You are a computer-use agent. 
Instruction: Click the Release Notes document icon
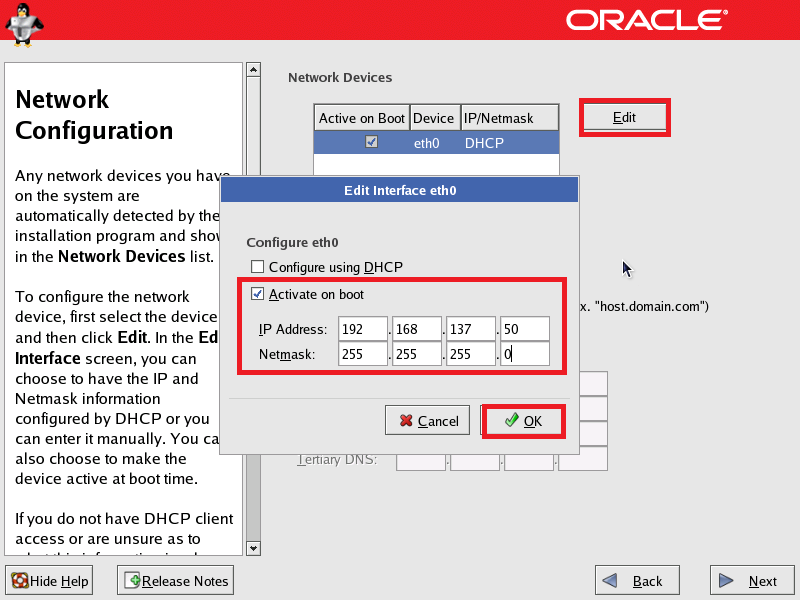tap(133, 581)
